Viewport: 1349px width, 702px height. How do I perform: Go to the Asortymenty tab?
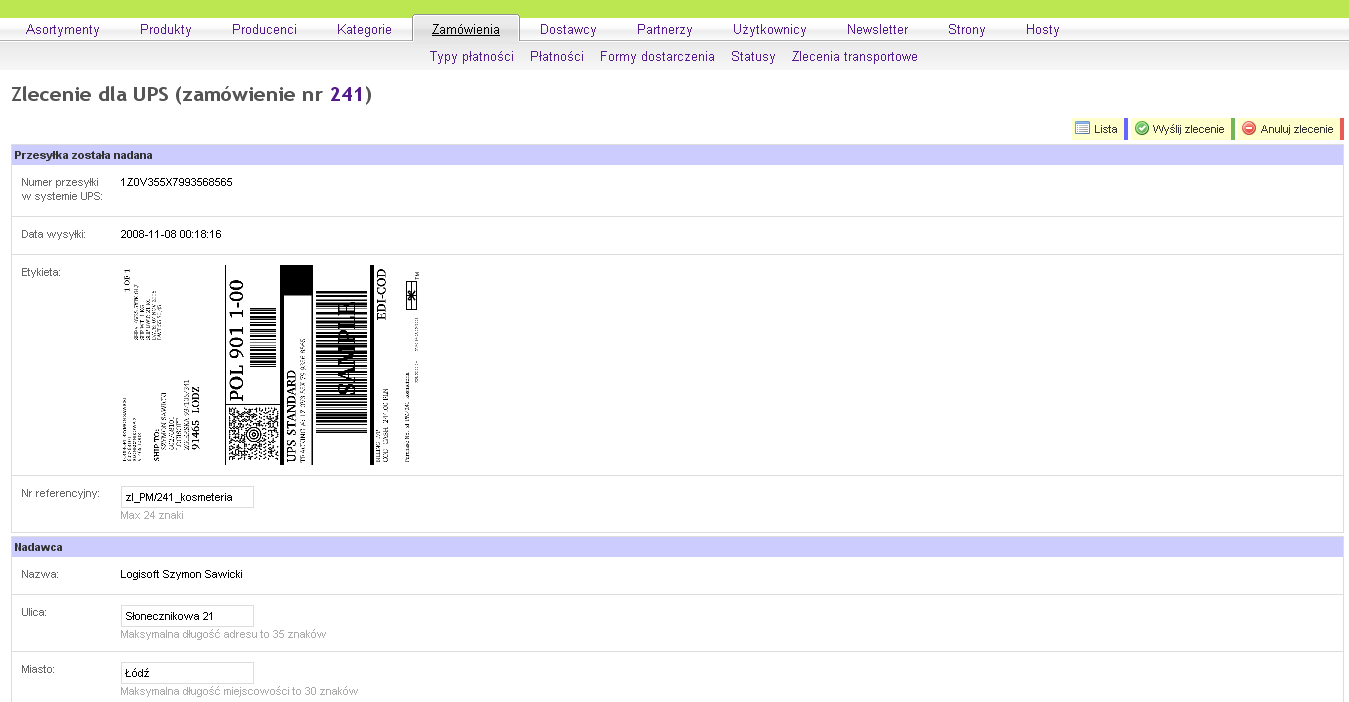pyautogui.click(x=63, y=30)
